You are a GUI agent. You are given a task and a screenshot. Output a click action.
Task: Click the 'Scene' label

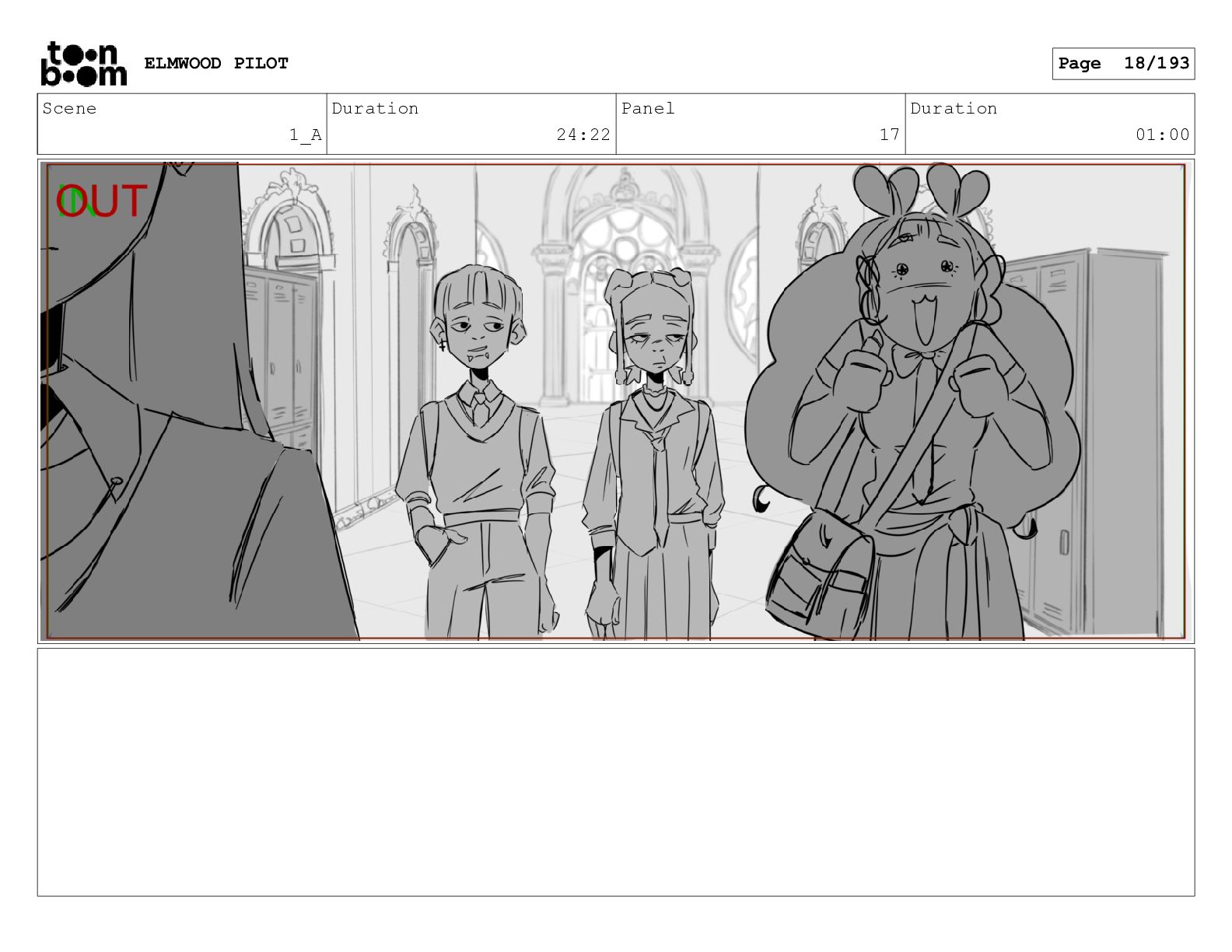pos(69,109)
